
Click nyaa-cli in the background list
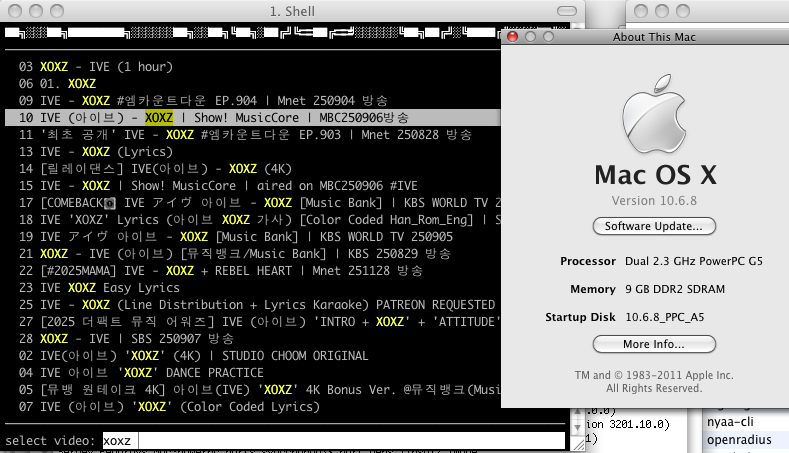(x=730, y=422)
